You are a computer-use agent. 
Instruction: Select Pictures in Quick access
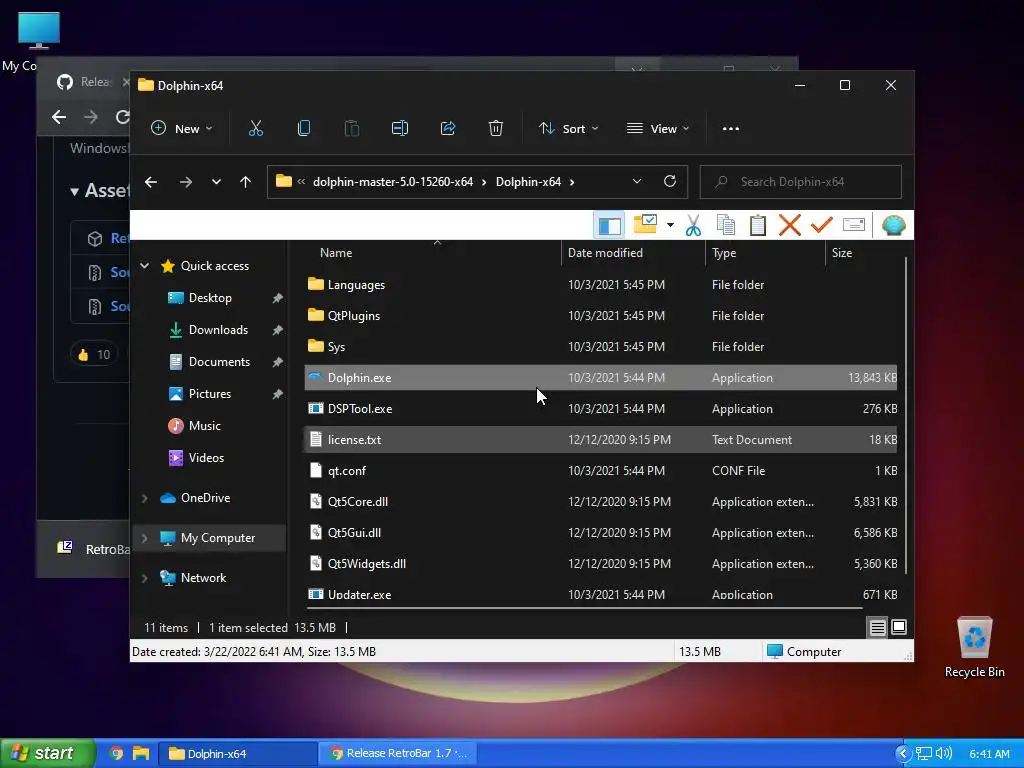(210, 394)
